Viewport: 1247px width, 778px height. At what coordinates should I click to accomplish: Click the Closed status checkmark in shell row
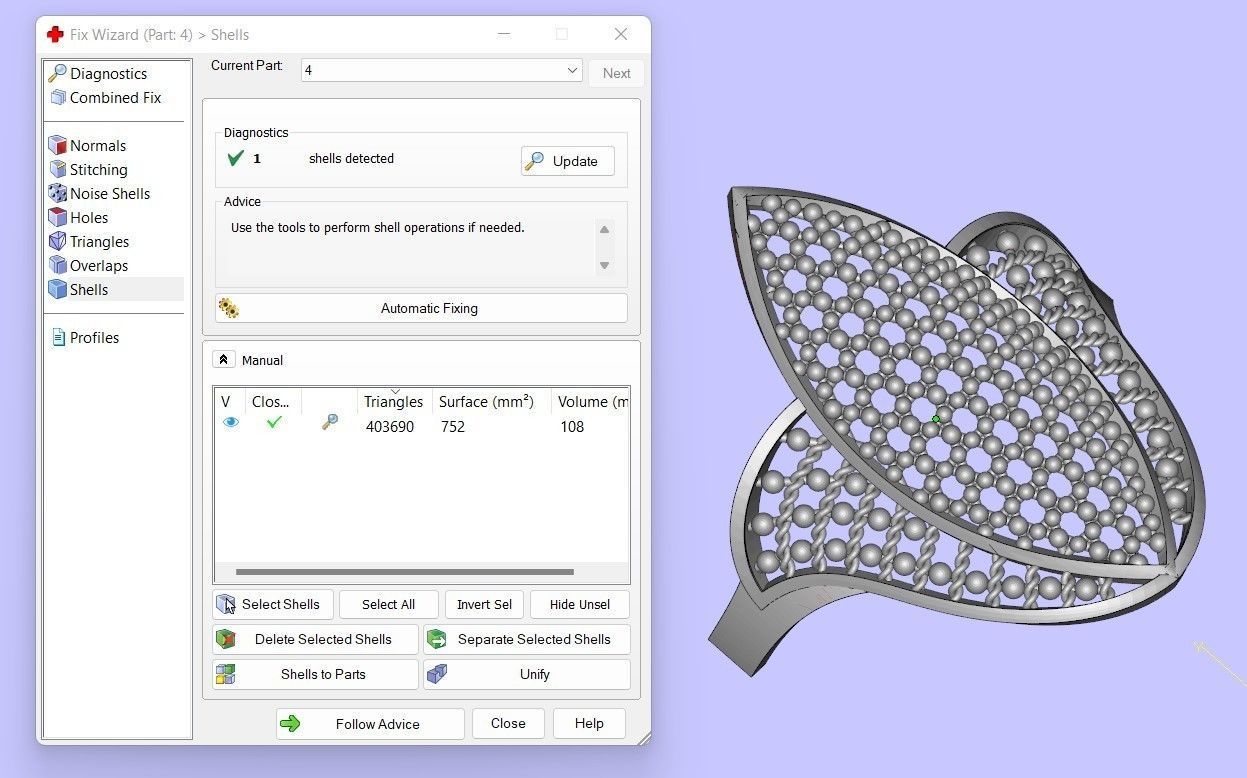click(274, 422)
